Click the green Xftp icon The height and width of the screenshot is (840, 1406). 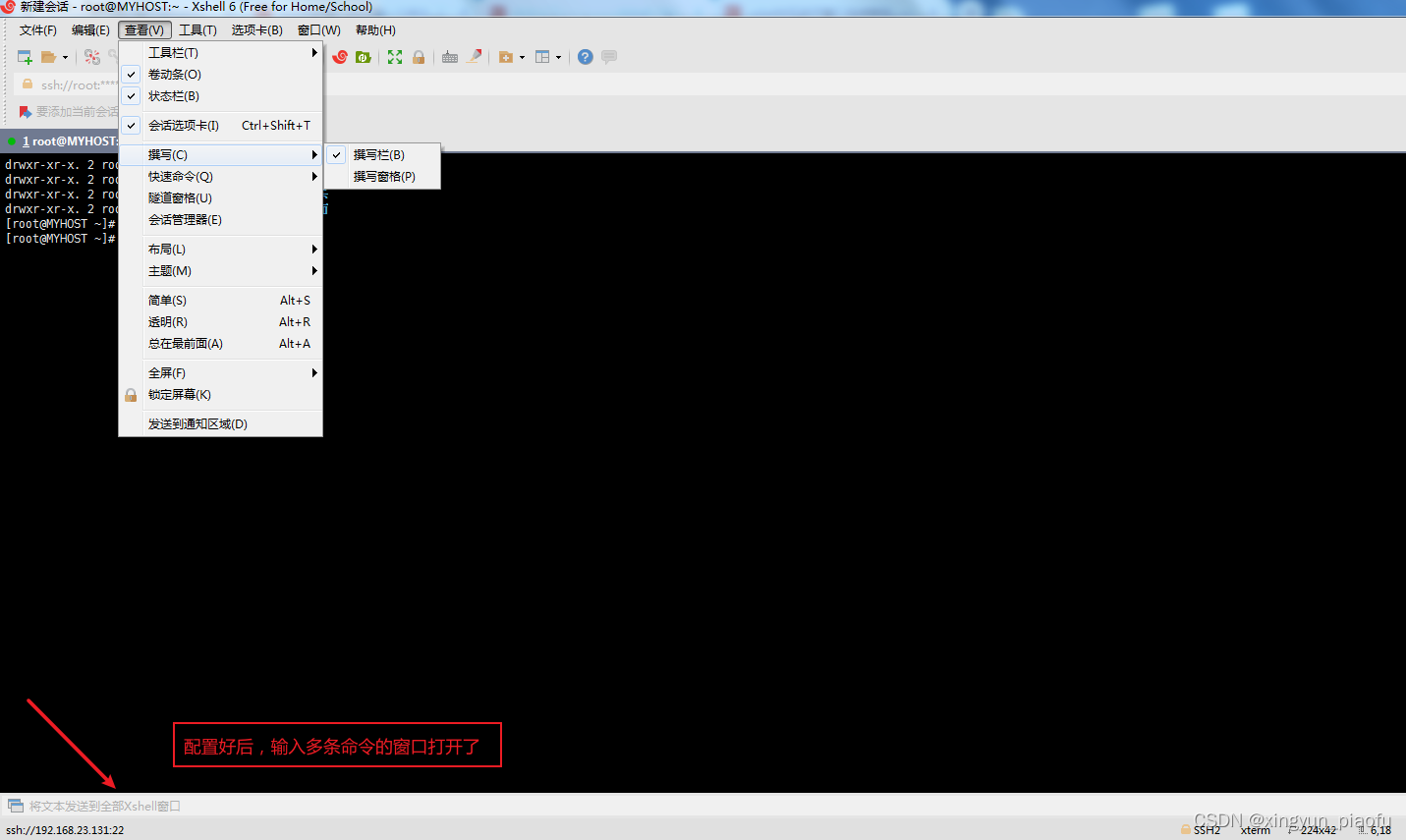(x=364, y=57)
